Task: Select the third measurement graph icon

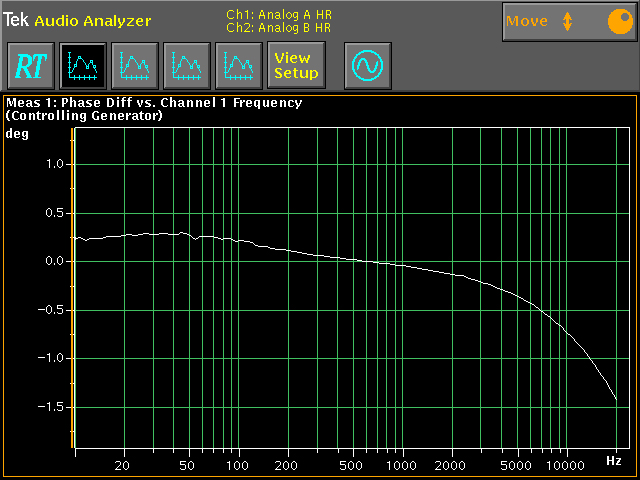Action: pos(186,66)
